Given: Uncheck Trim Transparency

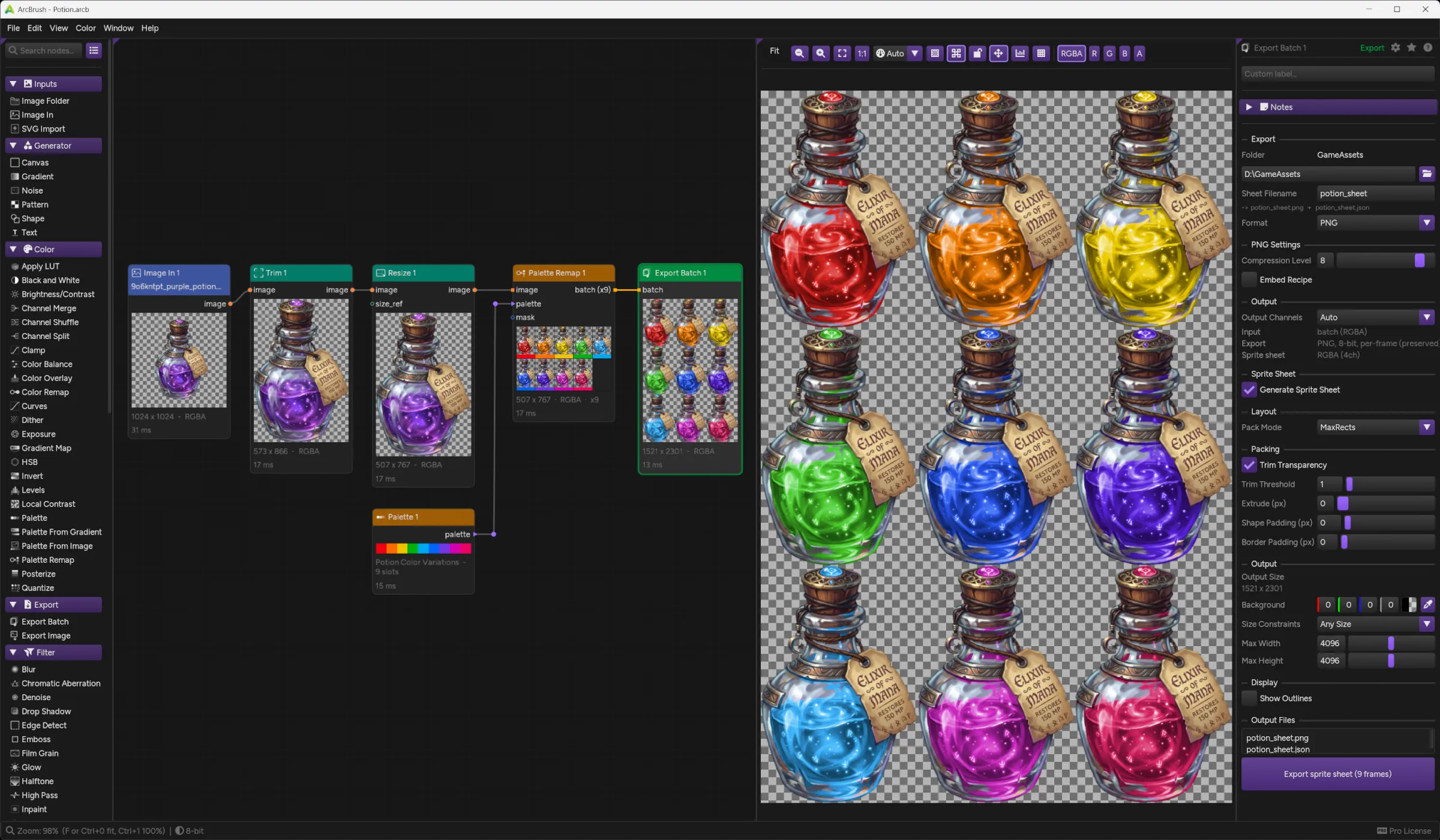Looking at the screenshot, I should 1249,465.
